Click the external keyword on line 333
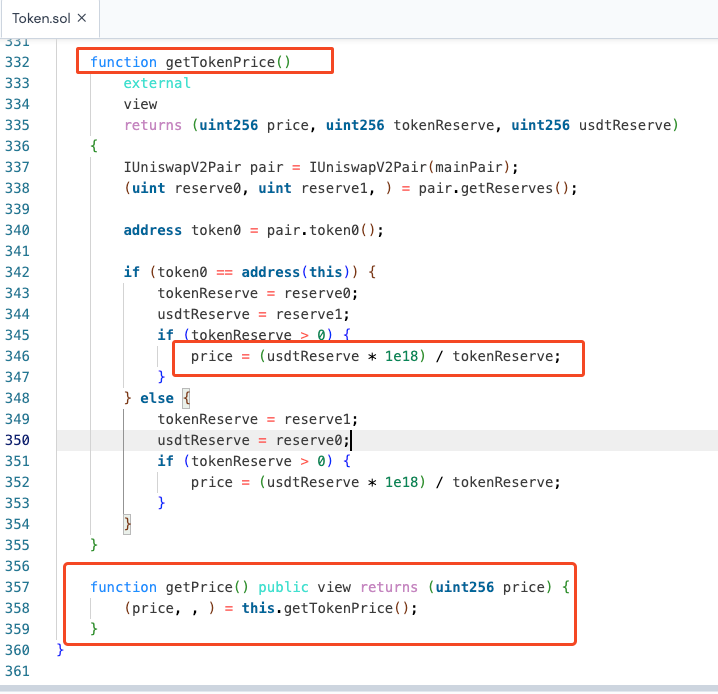The width and height of the screenshot is (718, 694). point(157,83)
